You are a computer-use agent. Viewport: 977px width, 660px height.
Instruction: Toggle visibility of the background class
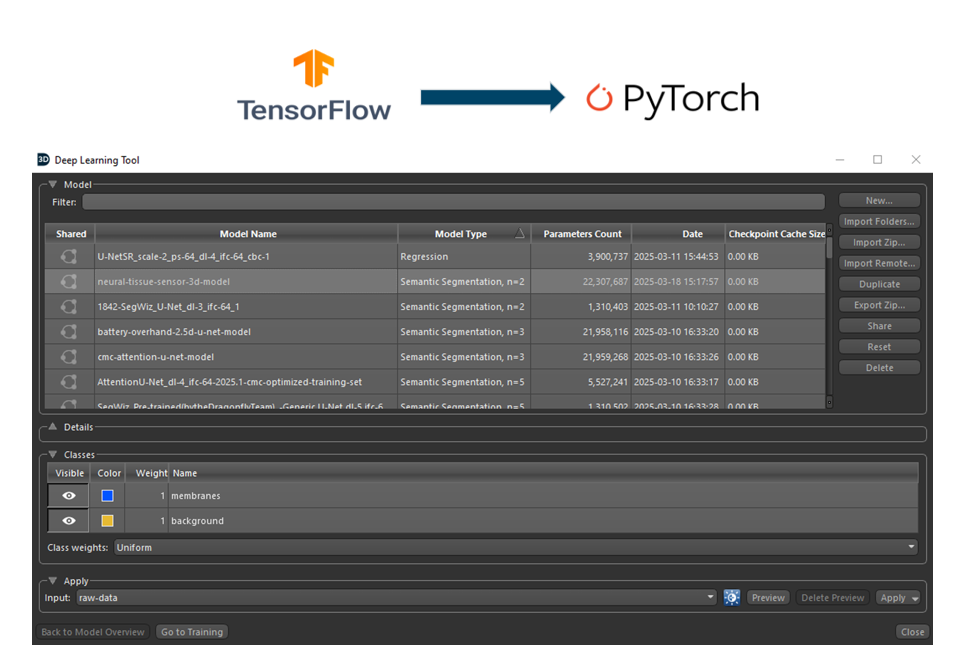(x=69, y=521)
